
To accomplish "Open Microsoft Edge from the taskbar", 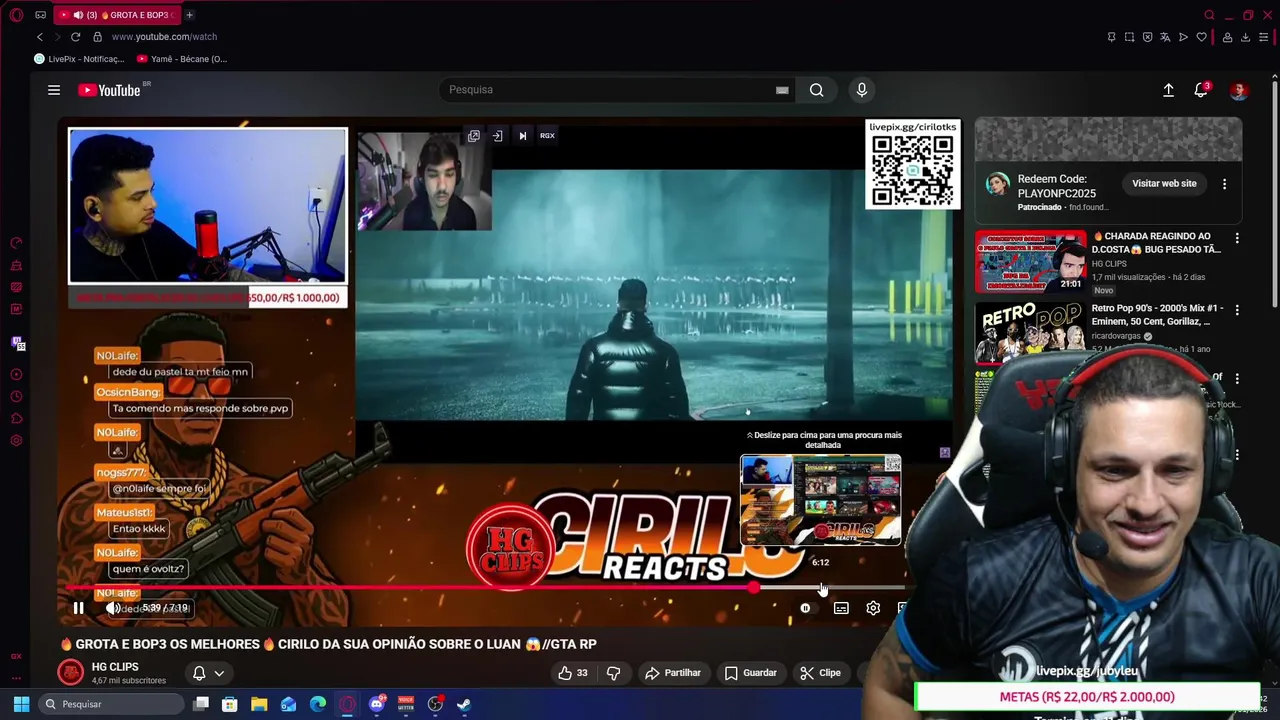I will [318, 704].
